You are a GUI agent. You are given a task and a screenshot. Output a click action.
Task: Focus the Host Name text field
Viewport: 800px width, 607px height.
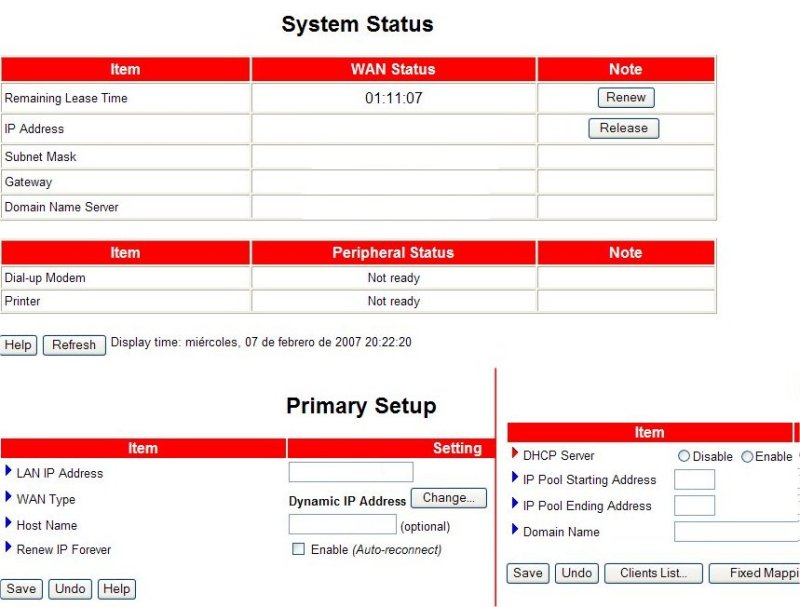click(342, 524)
